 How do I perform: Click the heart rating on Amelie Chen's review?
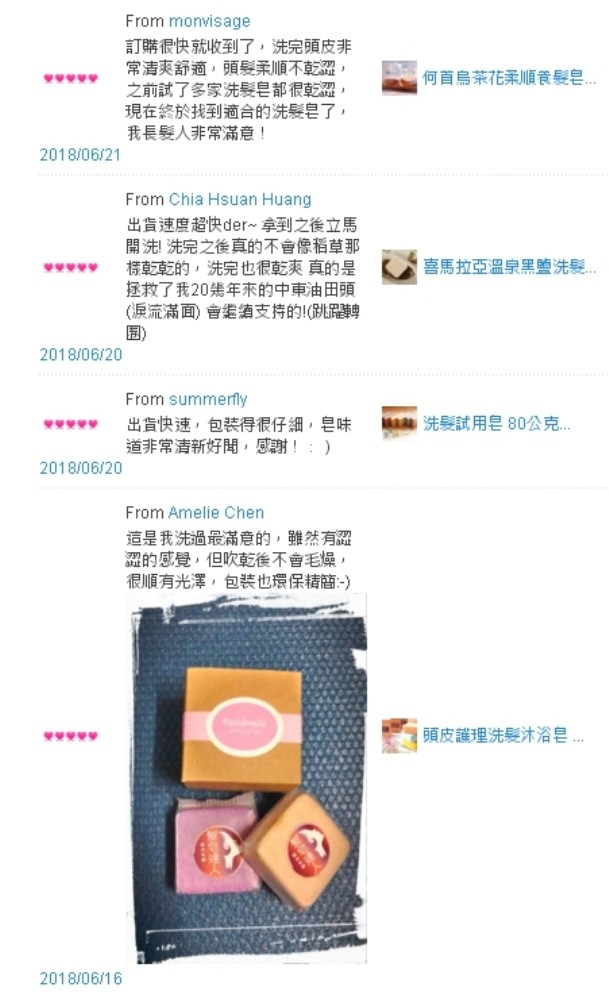coord(70,735)
